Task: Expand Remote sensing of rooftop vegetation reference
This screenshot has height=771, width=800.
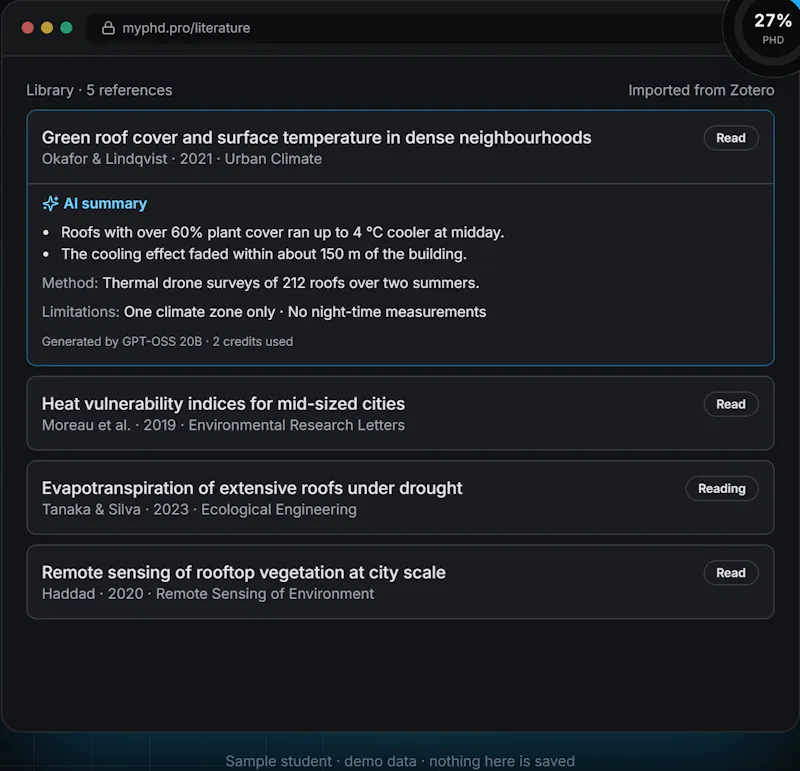Action: point(401,582)
